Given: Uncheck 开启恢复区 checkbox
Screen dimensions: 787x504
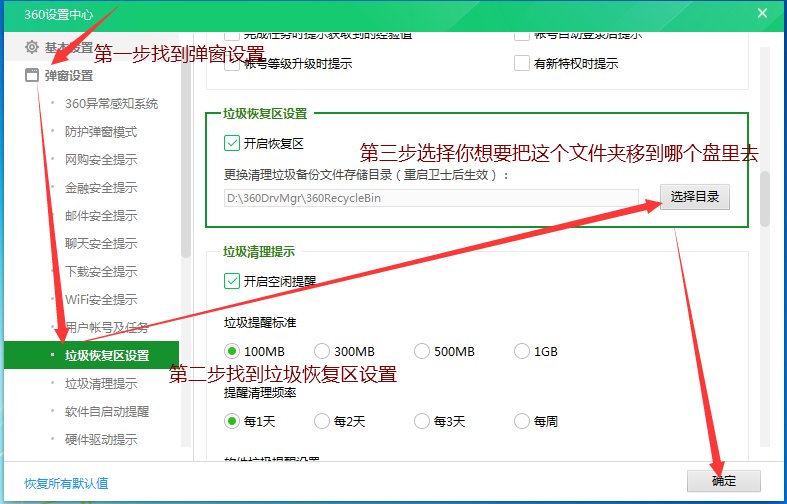Looking at the screenshot, I should pyautogui.click(x=231, y=143).
